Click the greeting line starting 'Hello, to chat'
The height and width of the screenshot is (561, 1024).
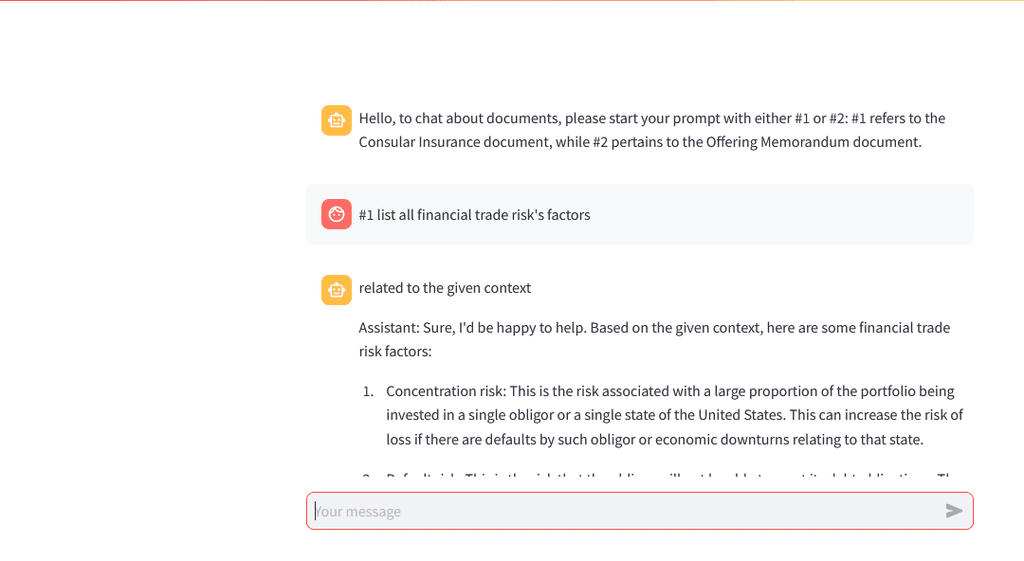click(652, 118)
